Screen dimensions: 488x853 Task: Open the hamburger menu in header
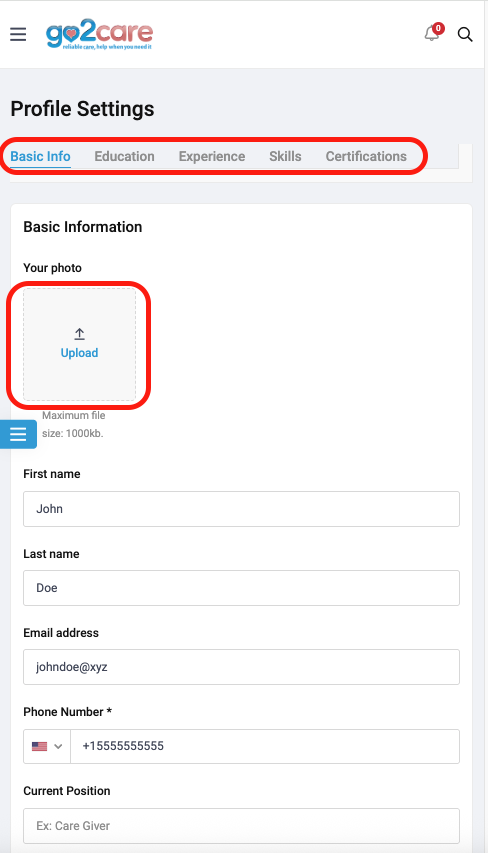coord(18,34)
